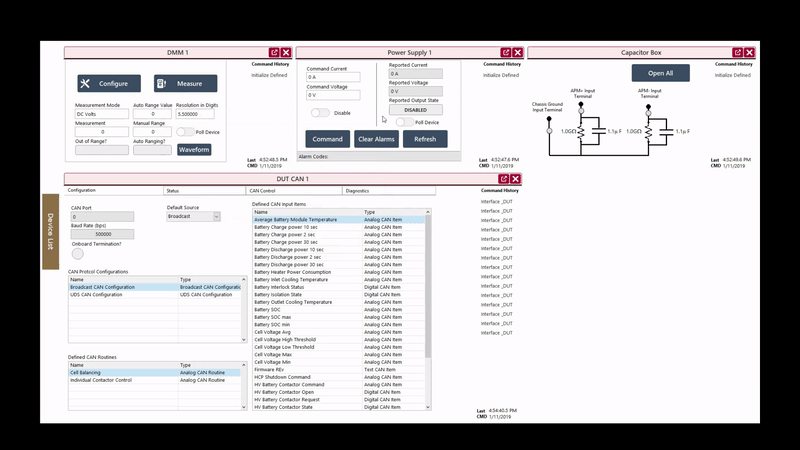Click the Baud Rate field

click(x=102, y=234)
